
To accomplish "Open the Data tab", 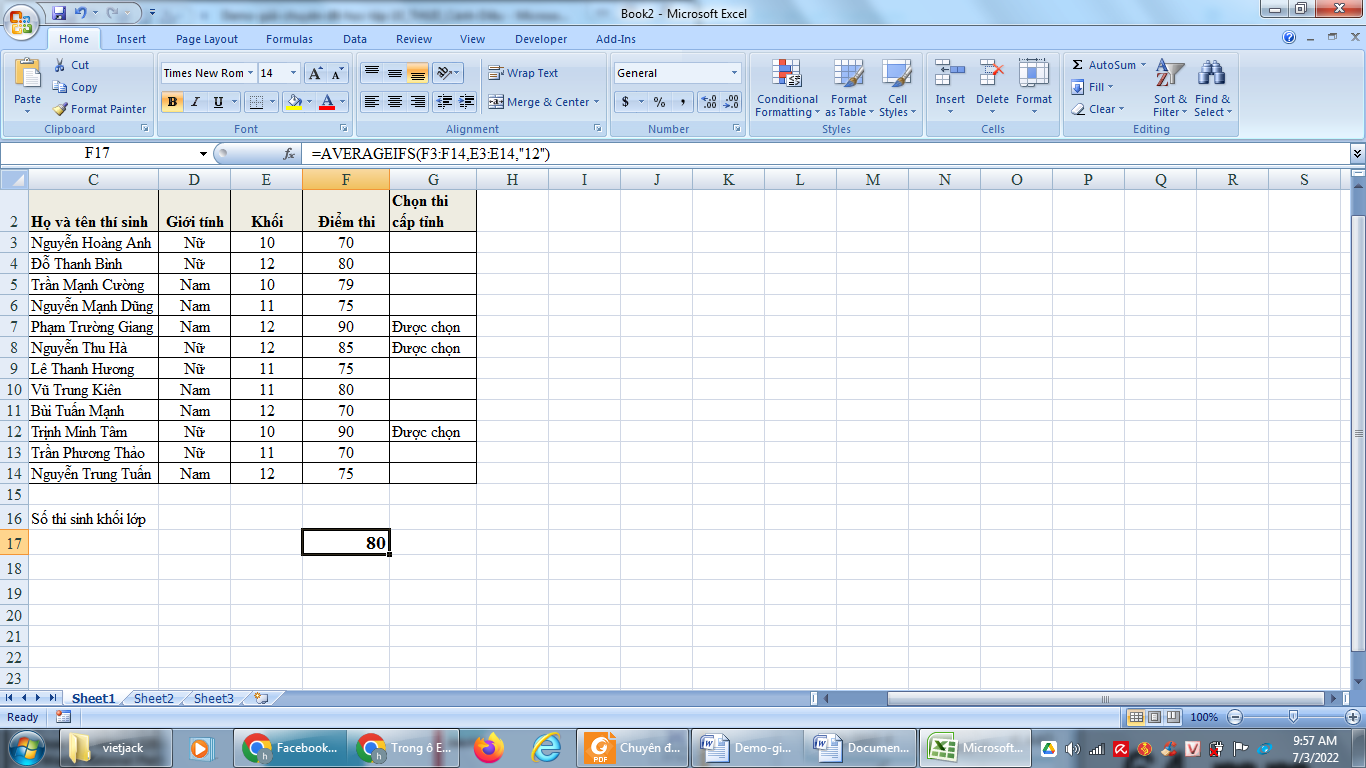I will click(x=355, y=39).
